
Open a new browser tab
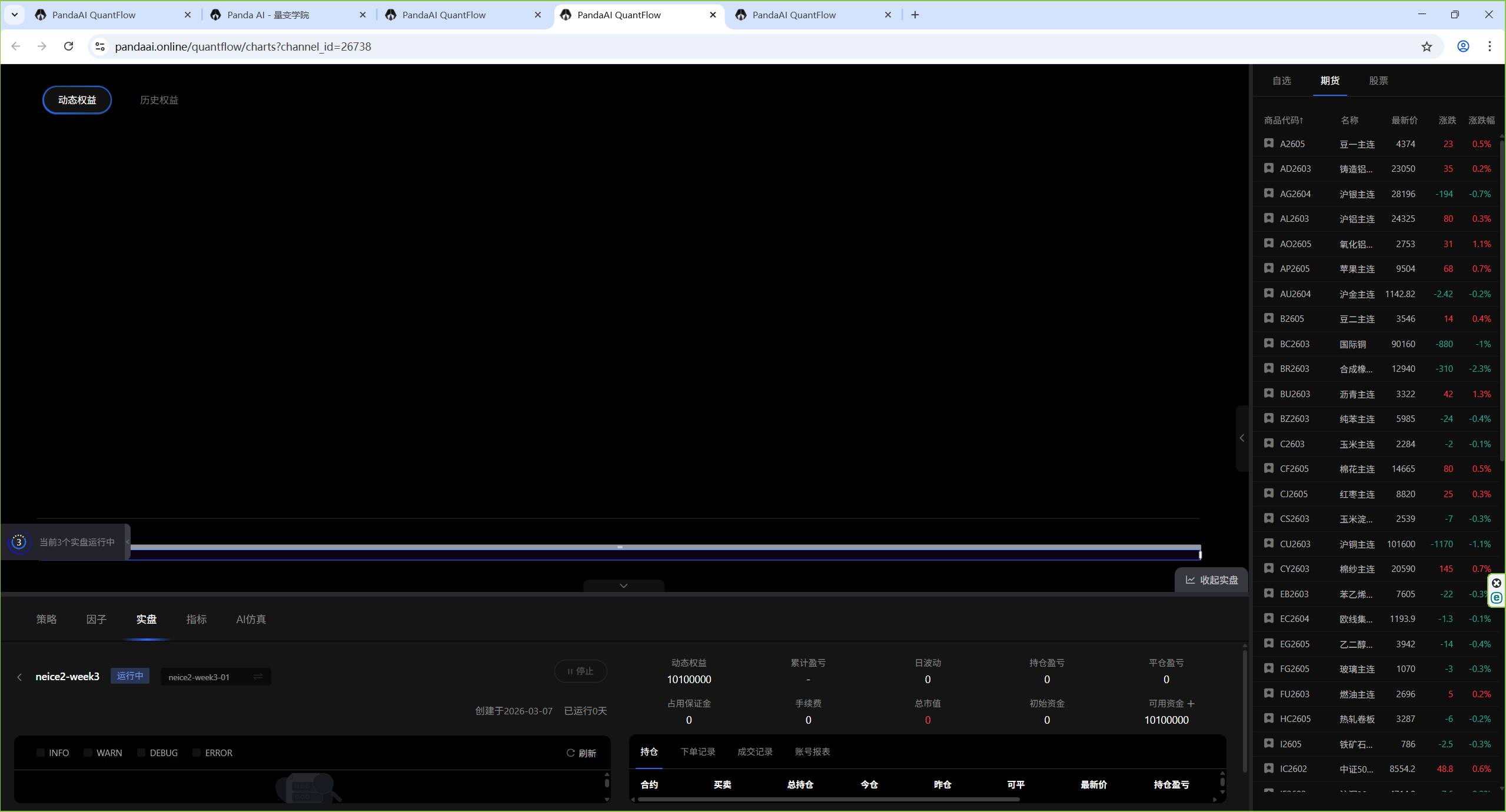915,15
